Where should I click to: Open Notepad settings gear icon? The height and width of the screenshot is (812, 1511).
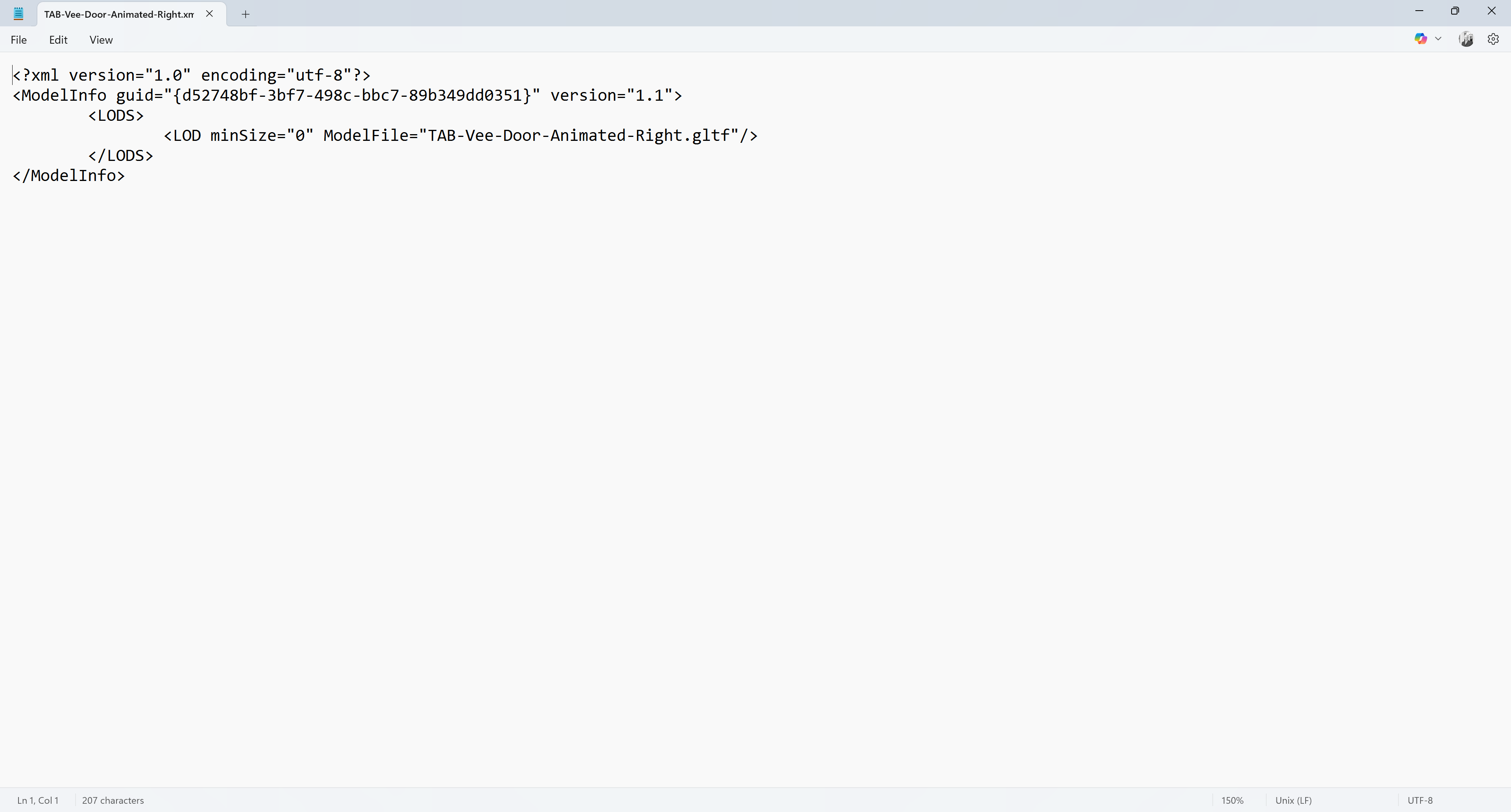pos(1493,39)
